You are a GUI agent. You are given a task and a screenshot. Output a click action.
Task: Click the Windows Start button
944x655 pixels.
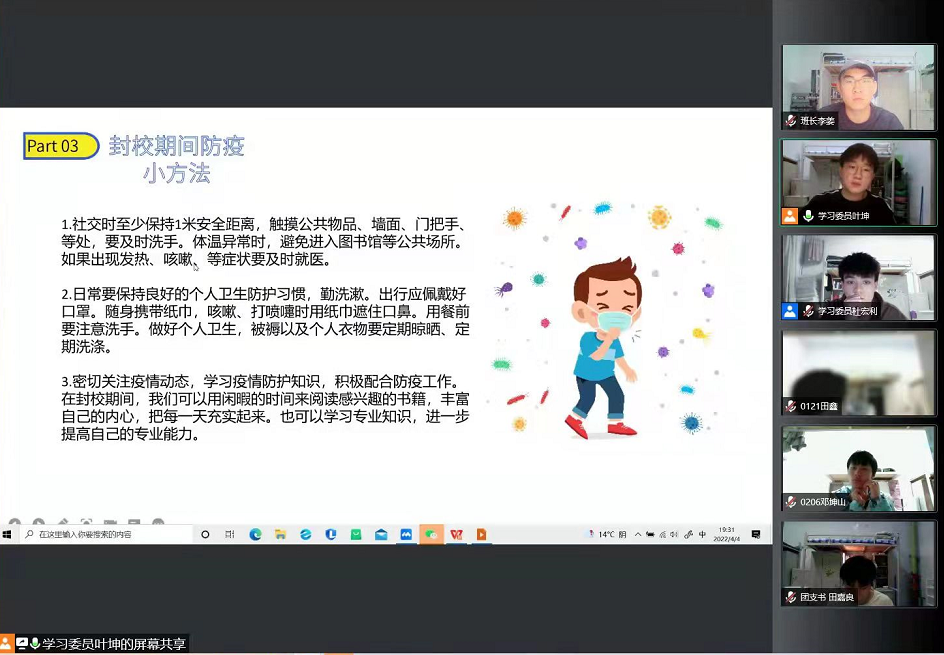(x=6, y=535)
